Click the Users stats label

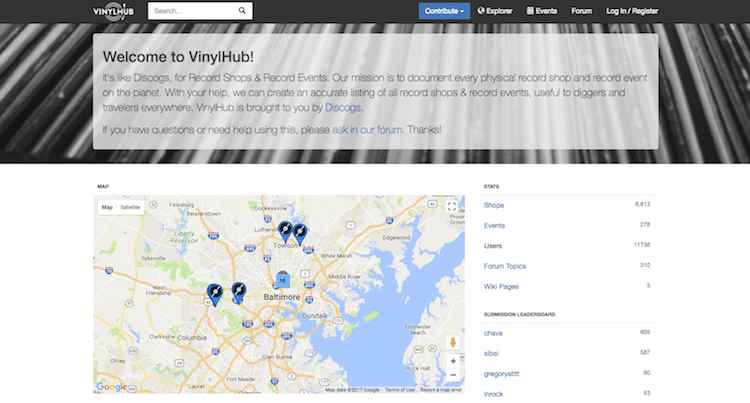(493, 246)
